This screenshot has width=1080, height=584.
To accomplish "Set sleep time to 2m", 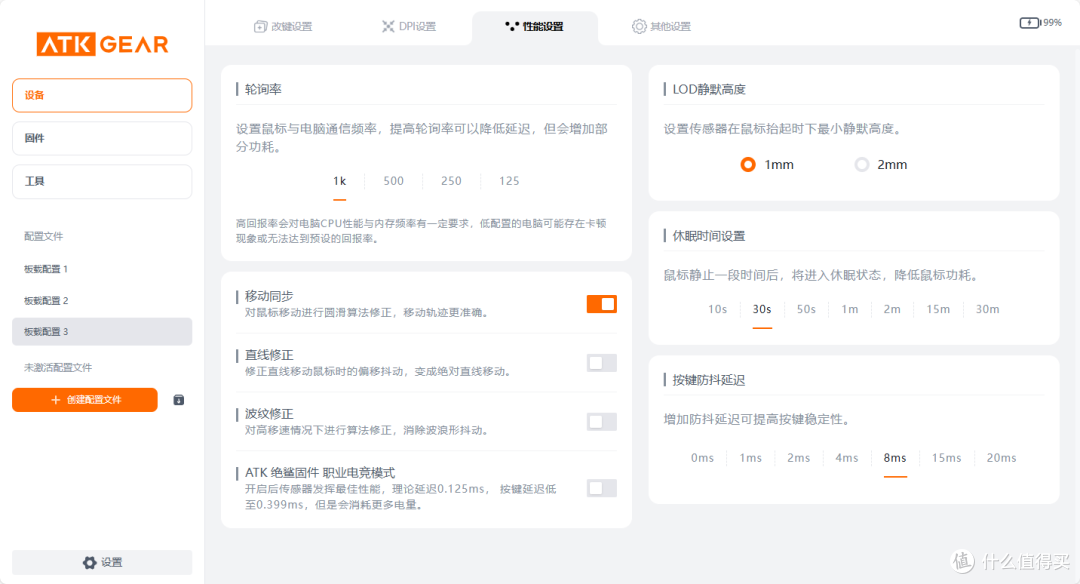I will [892, 309].
